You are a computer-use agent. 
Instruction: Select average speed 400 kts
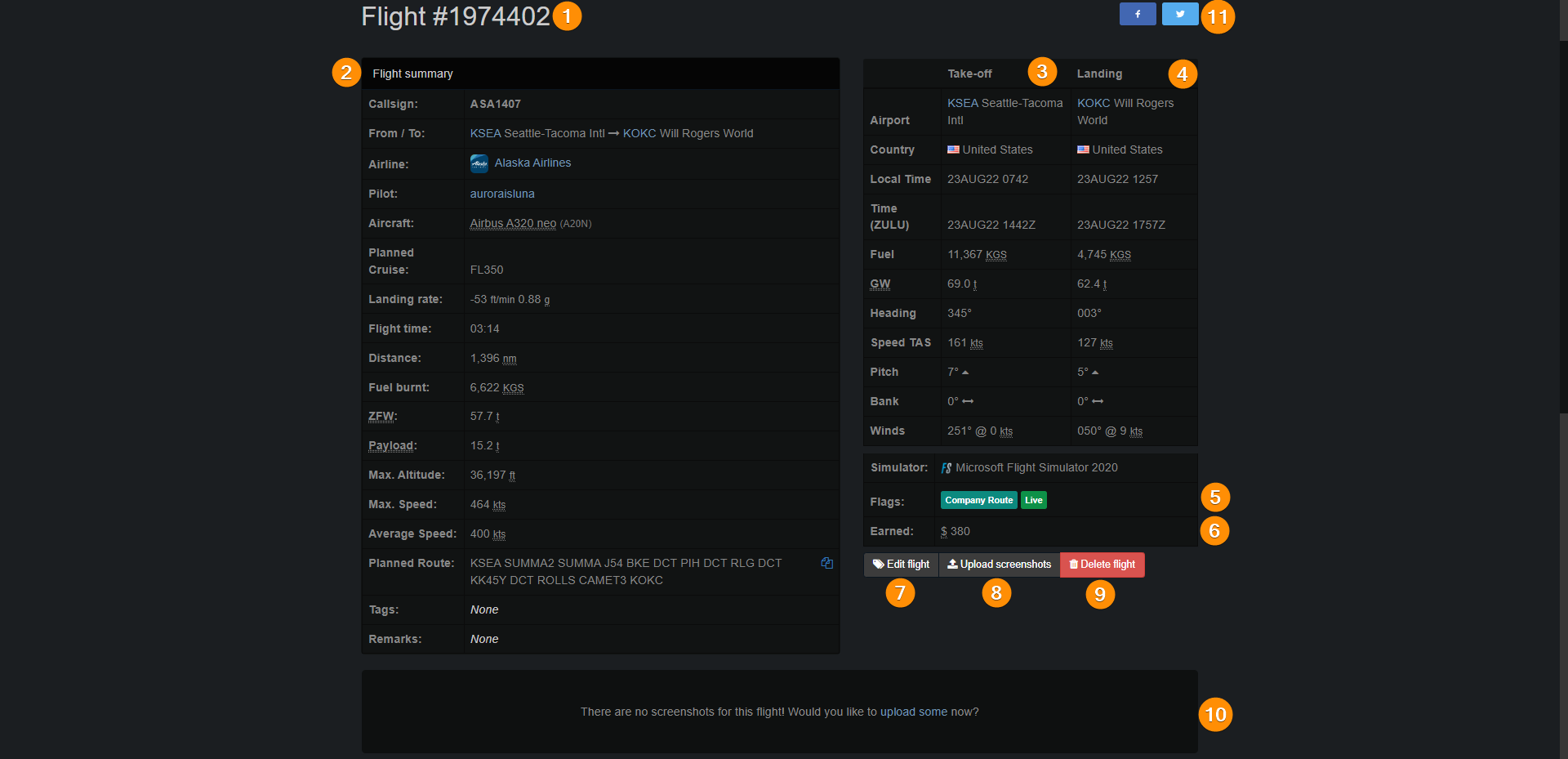point(488,534)
